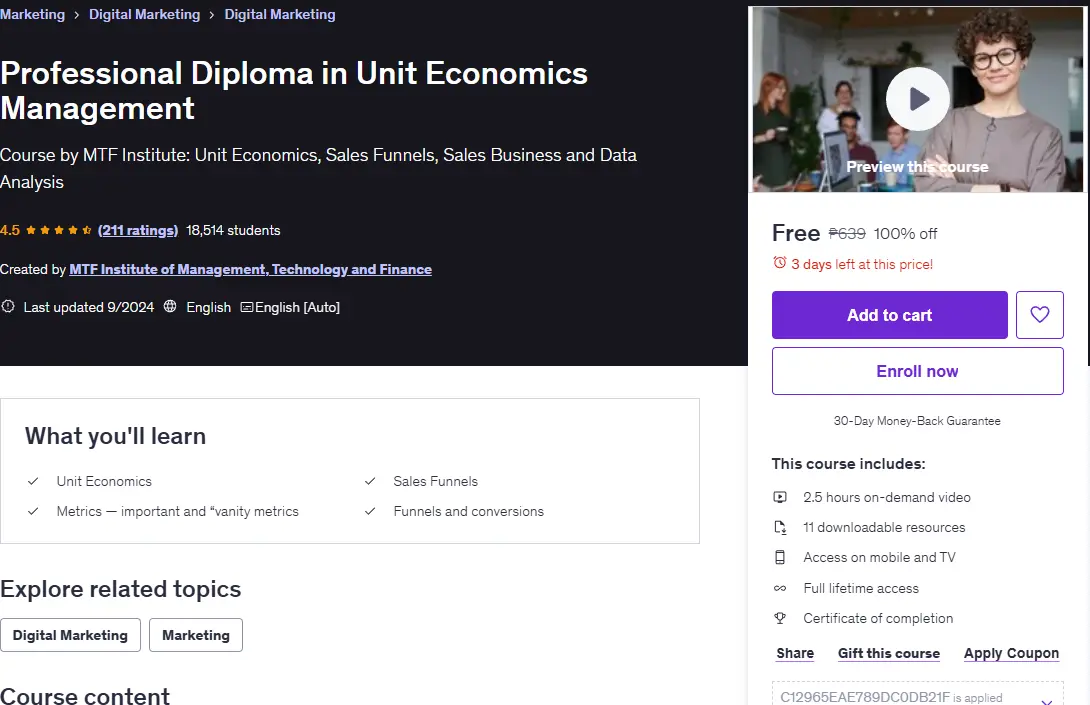Screen dimensions: 1090x705
Task: Click checkmark beside Unit Economics
Action: (33, 481)
